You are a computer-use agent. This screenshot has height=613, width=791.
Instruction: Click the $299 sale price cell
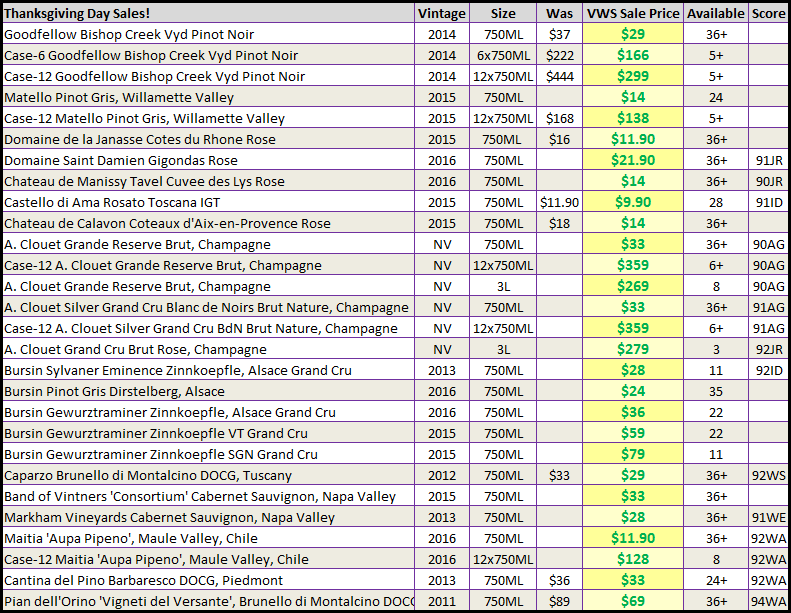click(633, 77)
